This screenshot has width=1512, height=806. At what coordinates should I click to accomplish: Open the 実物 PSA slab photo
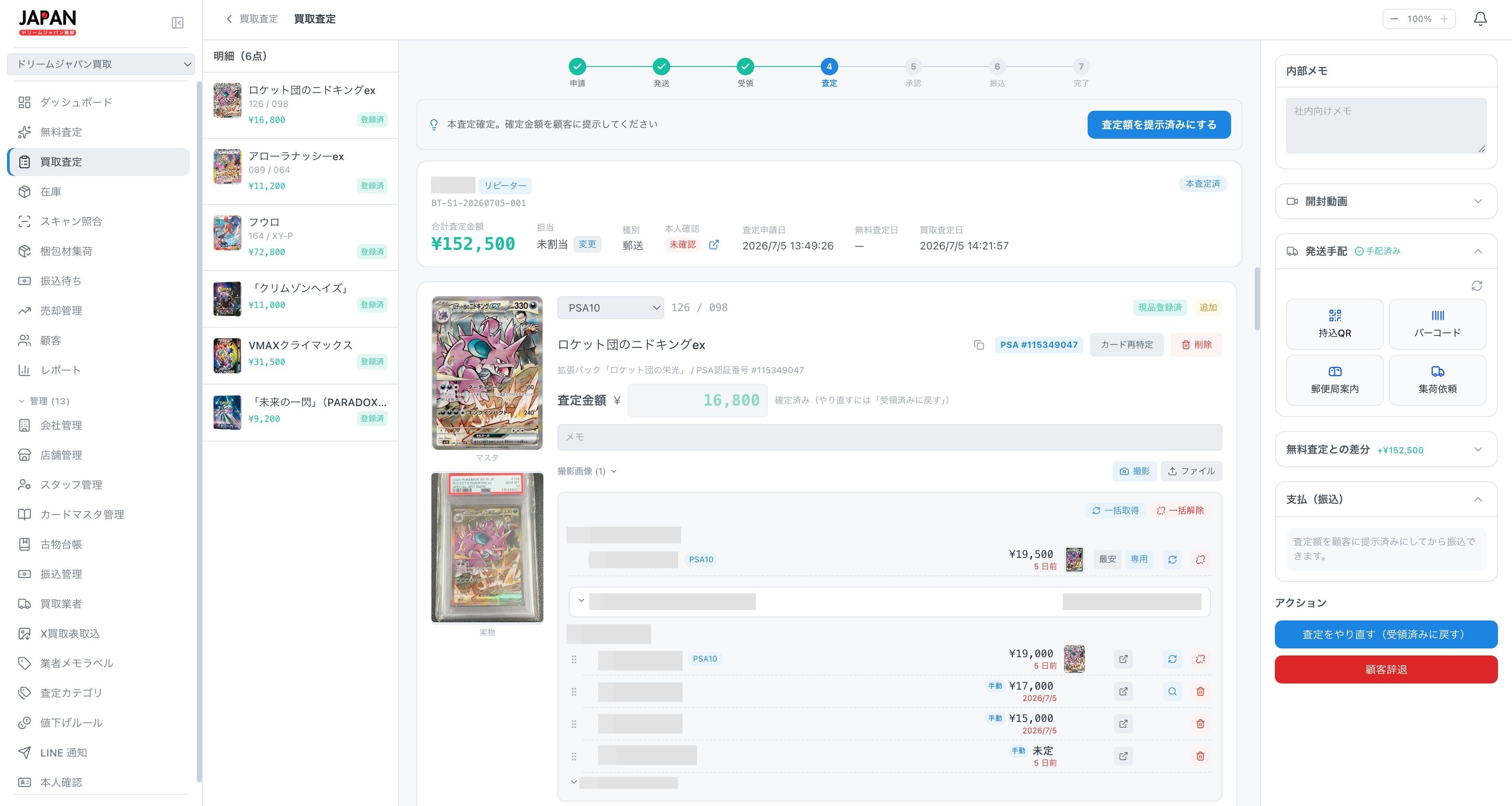point(487,547)
